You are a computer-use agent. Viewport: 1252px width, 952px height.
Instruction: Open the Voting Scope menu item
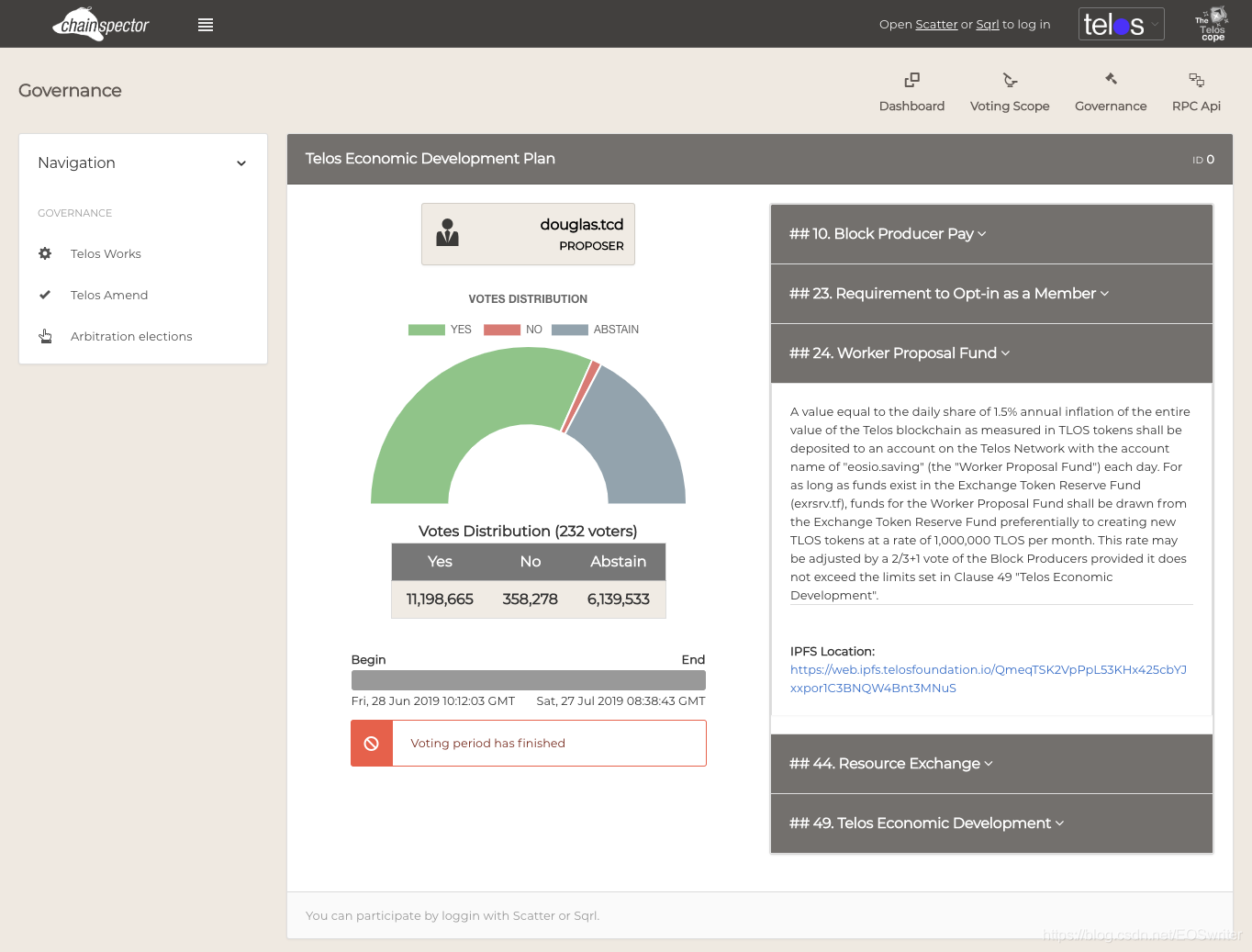click(1010, 93)
